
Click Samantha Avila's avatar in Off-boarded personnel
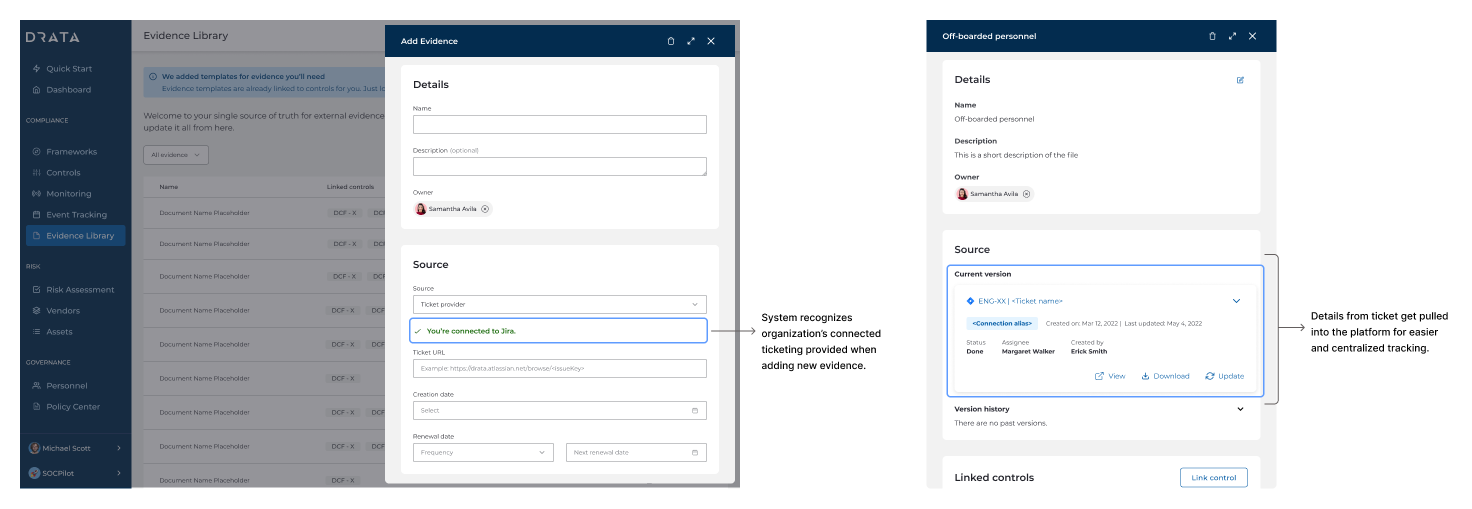click(963, 194)
